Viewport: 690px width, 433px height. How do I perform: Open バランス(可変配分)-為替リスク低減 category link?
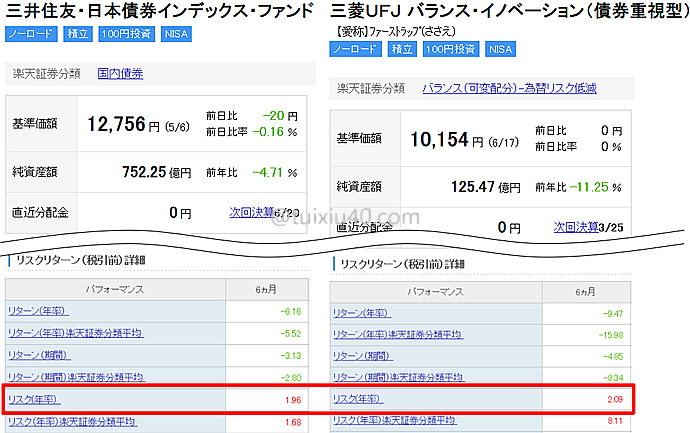click(510, 88)
